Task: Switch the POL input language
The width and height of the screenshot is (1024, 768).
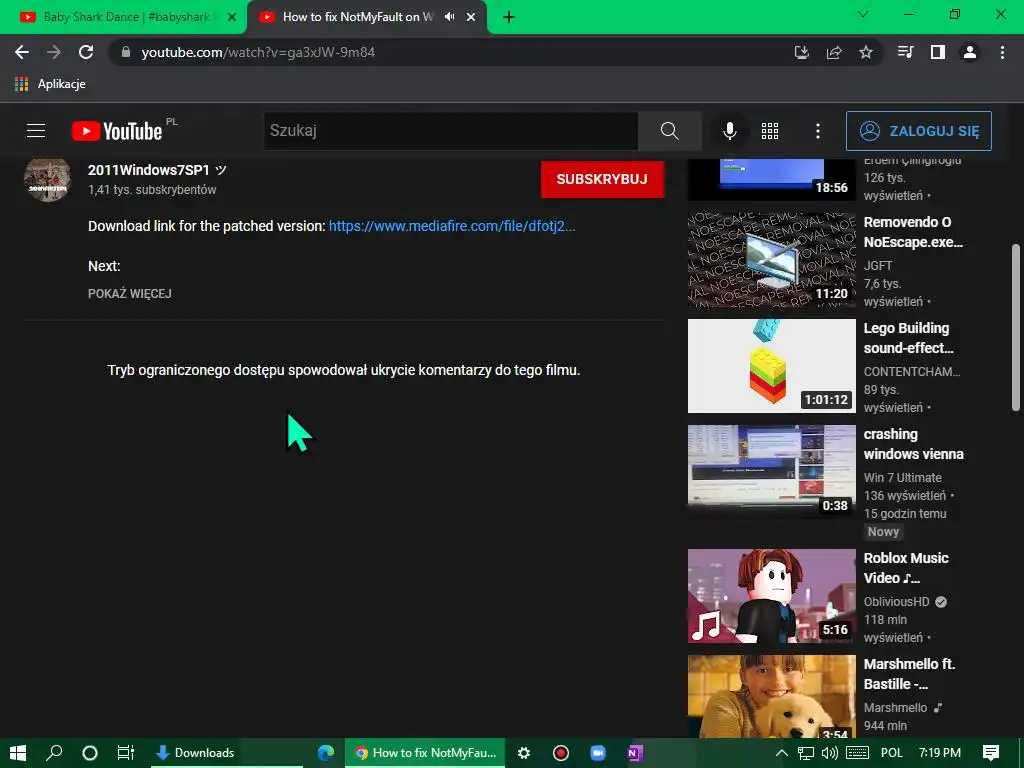Action: (891, 753)
